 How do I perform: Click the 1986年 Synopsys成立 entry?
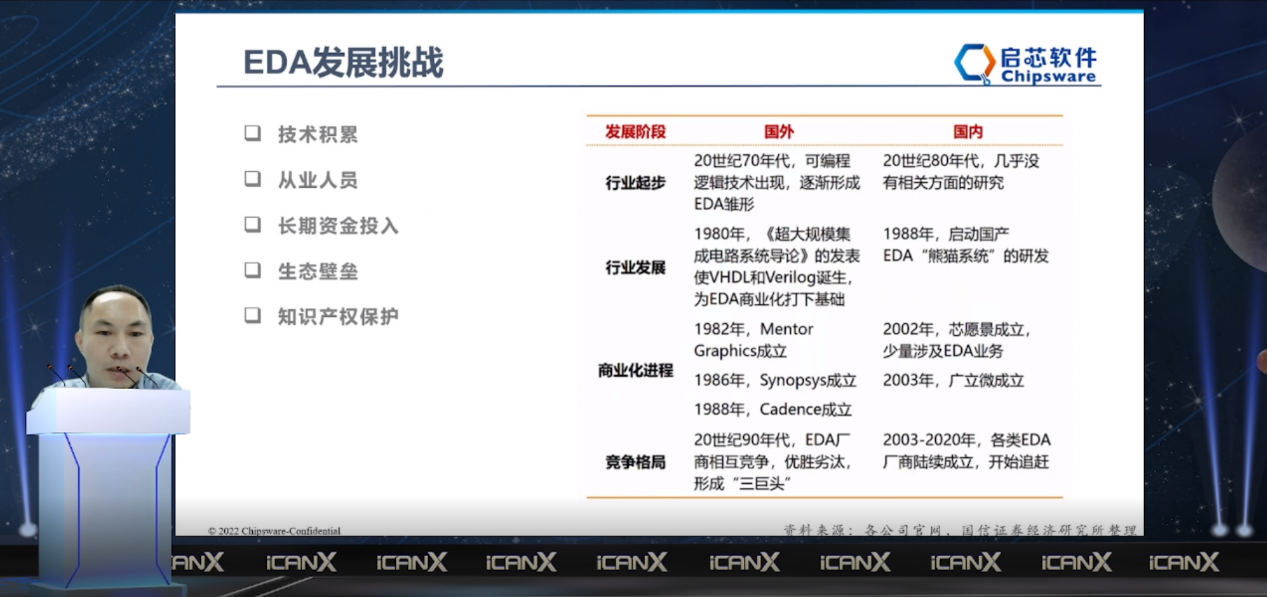775,381
